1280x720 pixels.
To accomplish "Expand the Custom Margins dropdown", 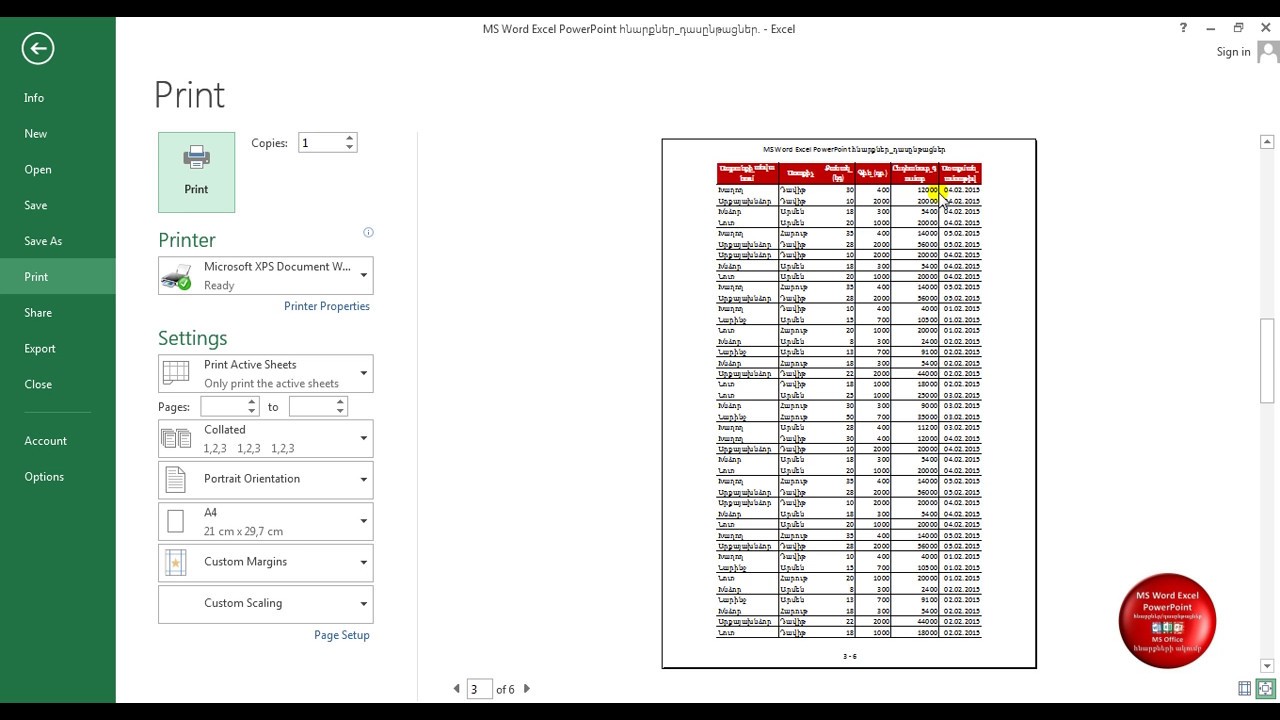I will (265, 562).
